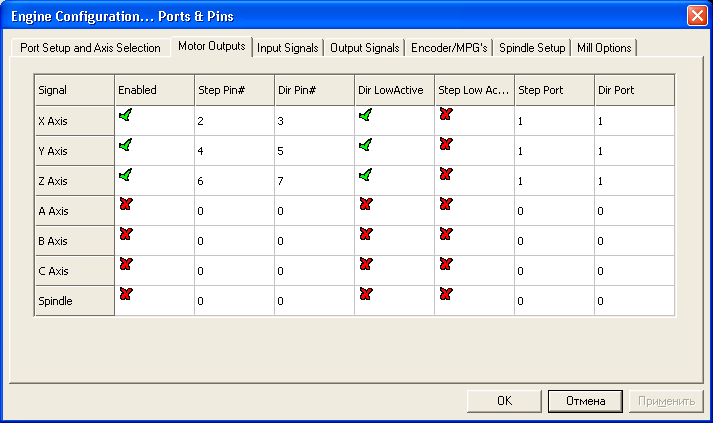Enable the Spindle red X icon
715x426 pixels.
click(x=125, y=295)
